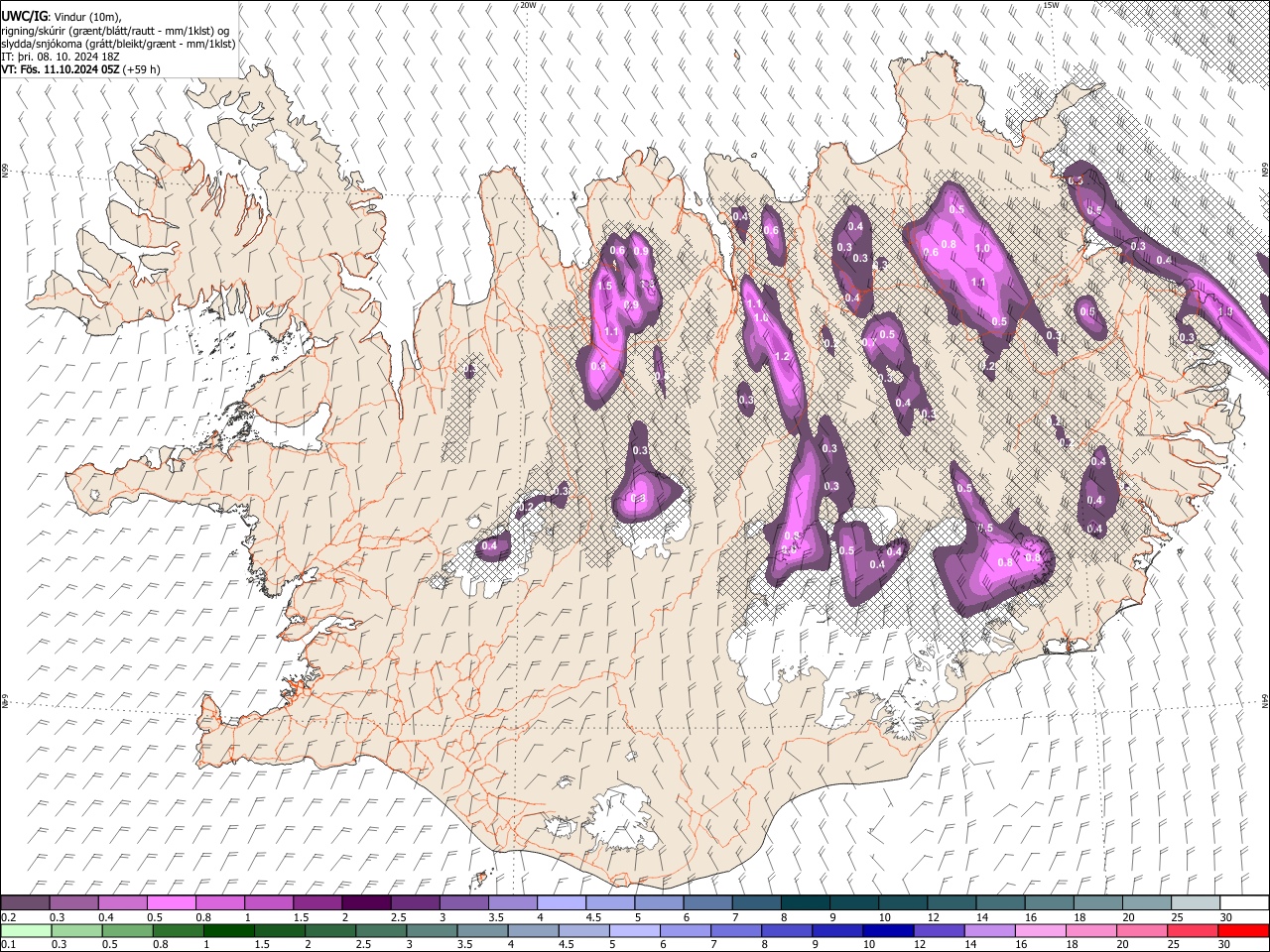1270x952 pixels.
Task: Click the 'rigning/skúrir' legend description line
Action: tap(114, 30)
